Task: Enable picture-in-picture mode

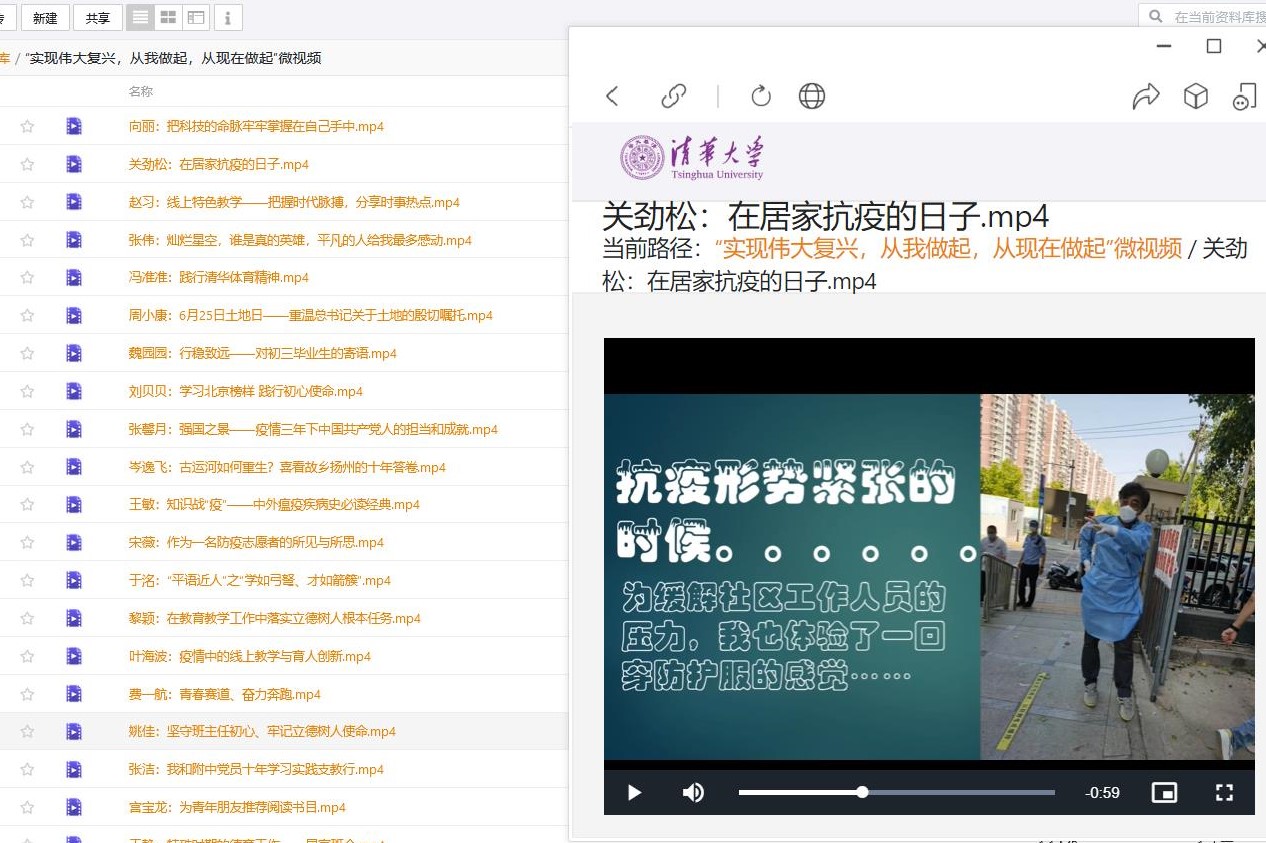Action: tap(1164, 793)
